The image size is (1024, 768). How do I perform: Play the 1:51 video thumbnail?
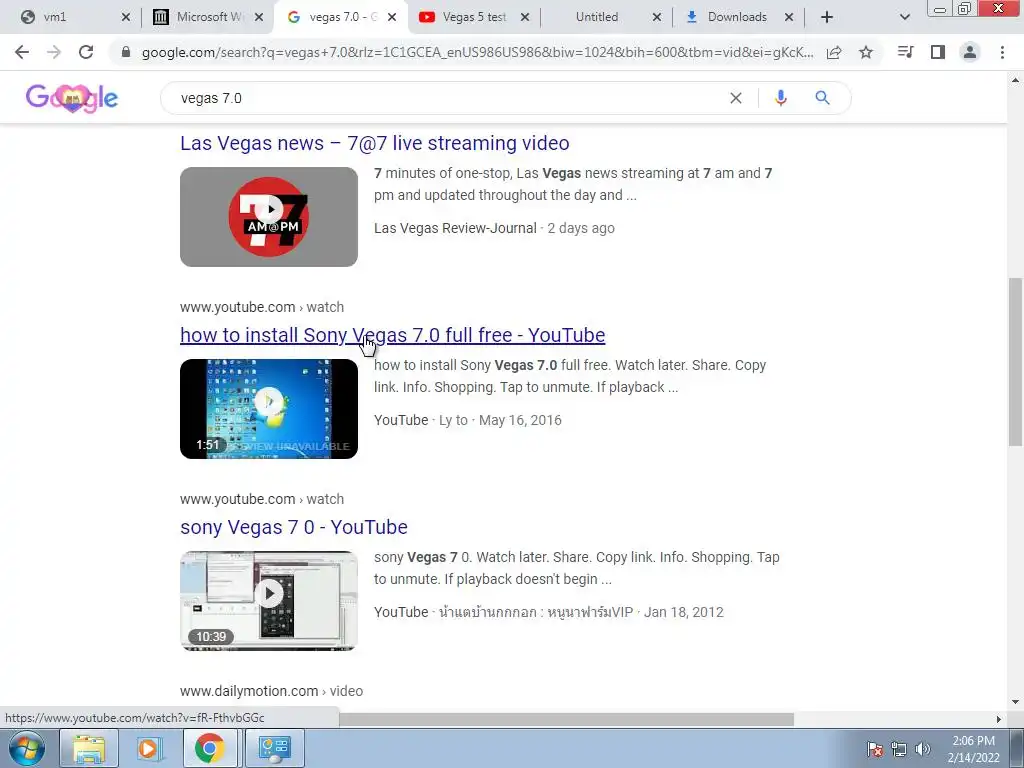tap(269, 409)
